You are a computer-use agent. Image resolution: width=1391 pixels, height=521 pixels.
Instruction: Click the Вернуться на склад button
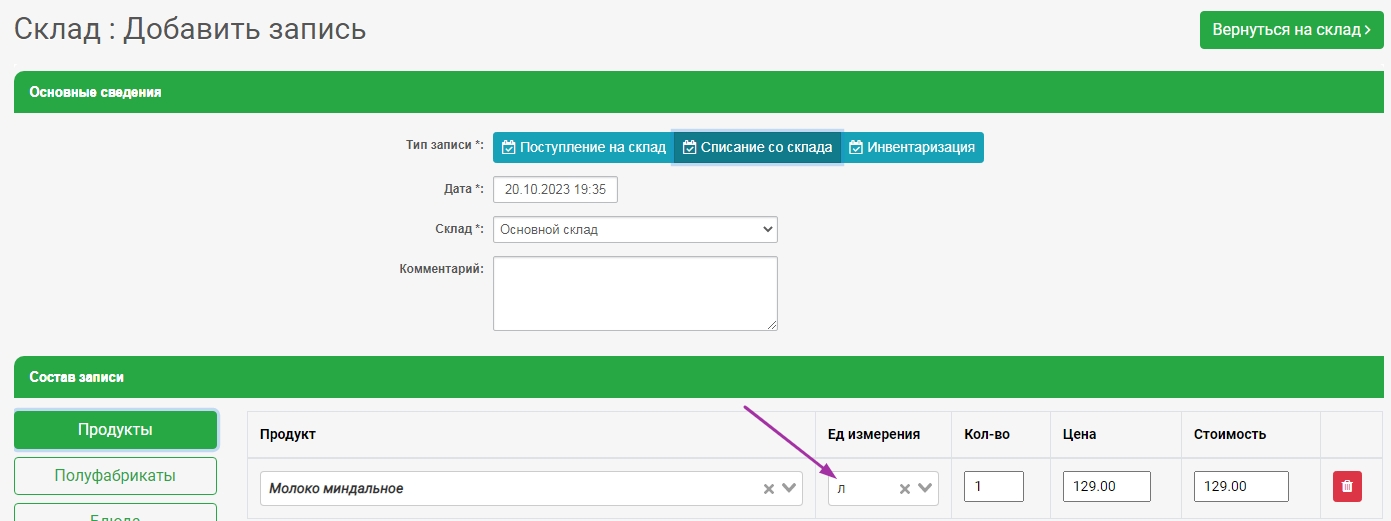click(1291, 30)
